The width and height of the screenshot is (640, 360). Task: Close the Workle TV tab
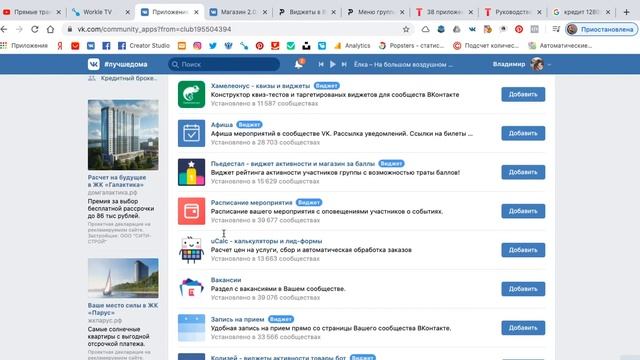click(x=127, y=12)
